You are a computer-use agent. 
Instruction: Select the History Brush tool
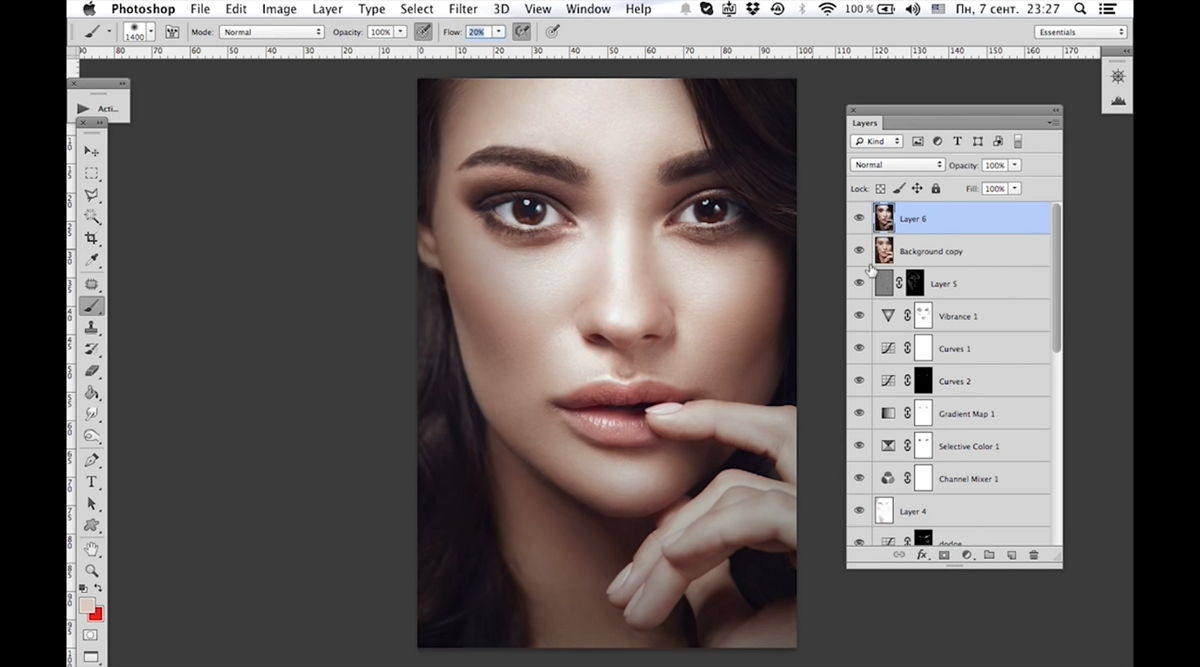click(x=91, y=349)
